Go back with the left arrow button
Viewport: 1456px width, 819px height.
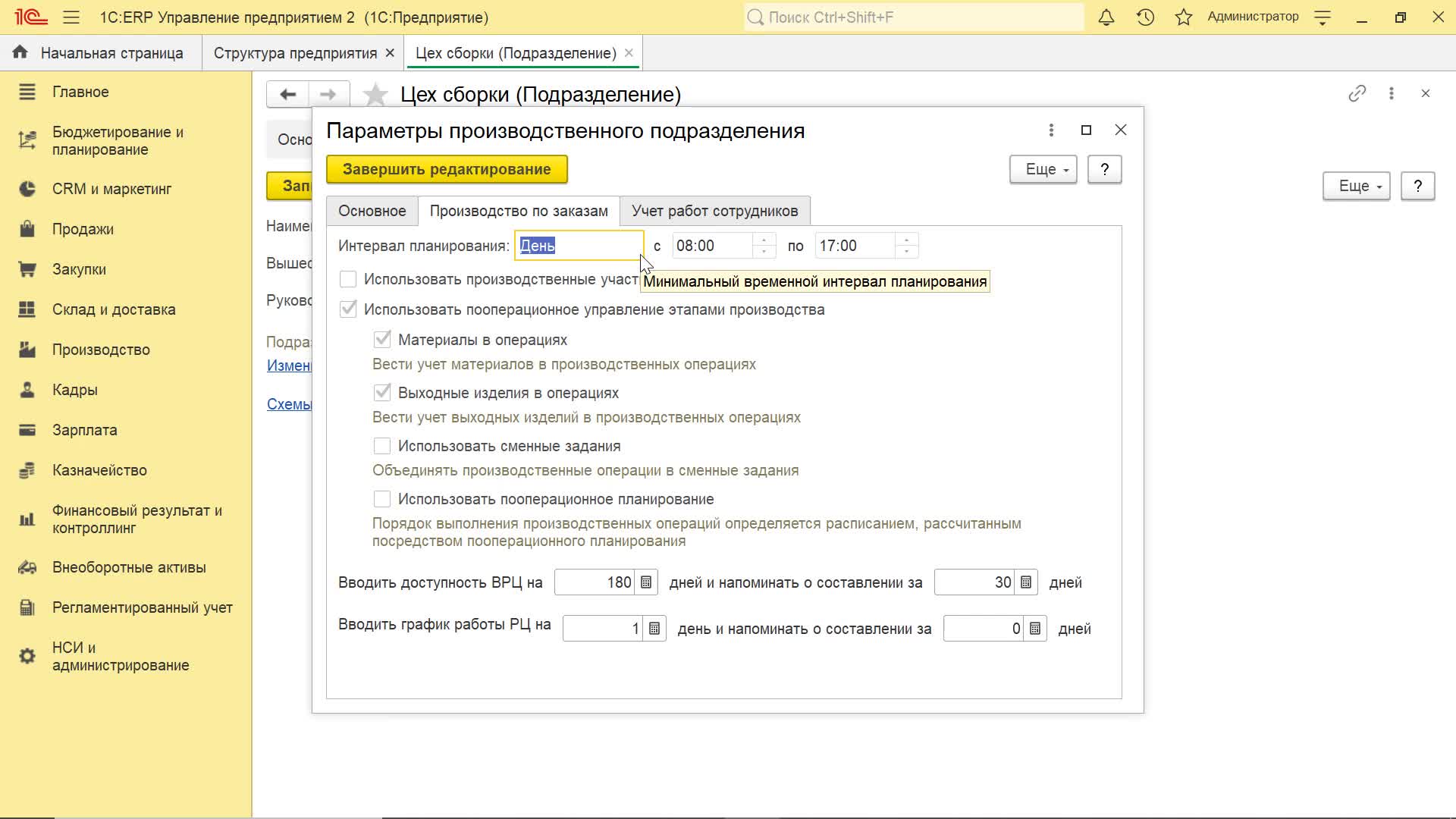click(287, 94)
